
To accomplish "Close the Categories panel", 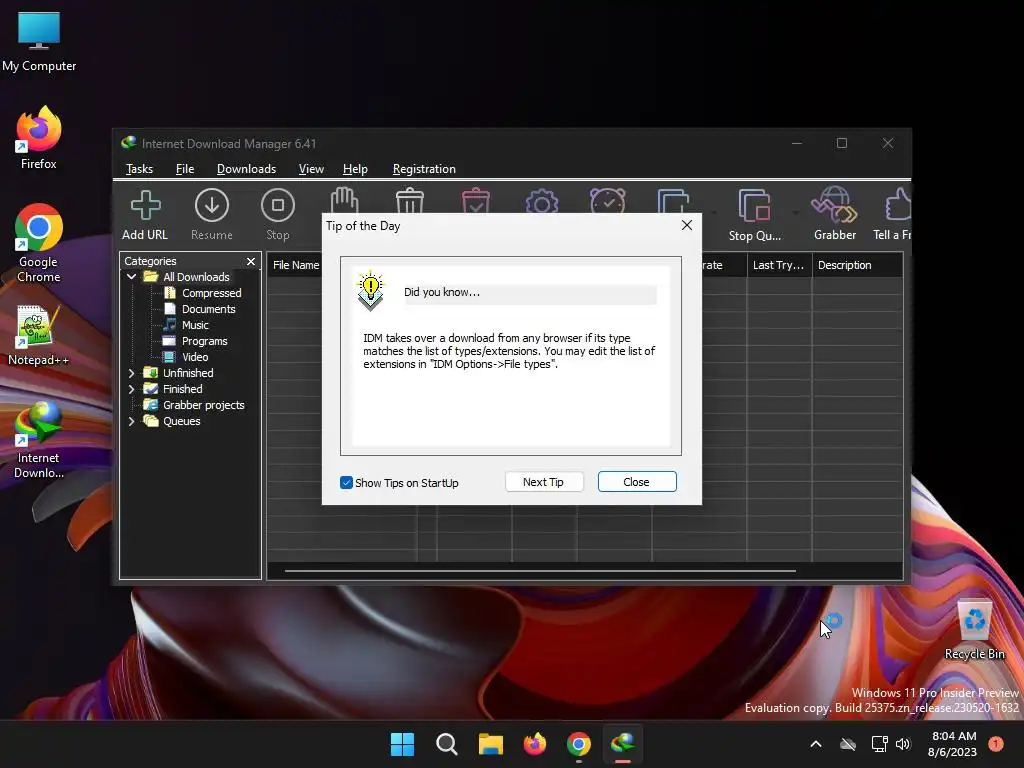I will (251, 261).
